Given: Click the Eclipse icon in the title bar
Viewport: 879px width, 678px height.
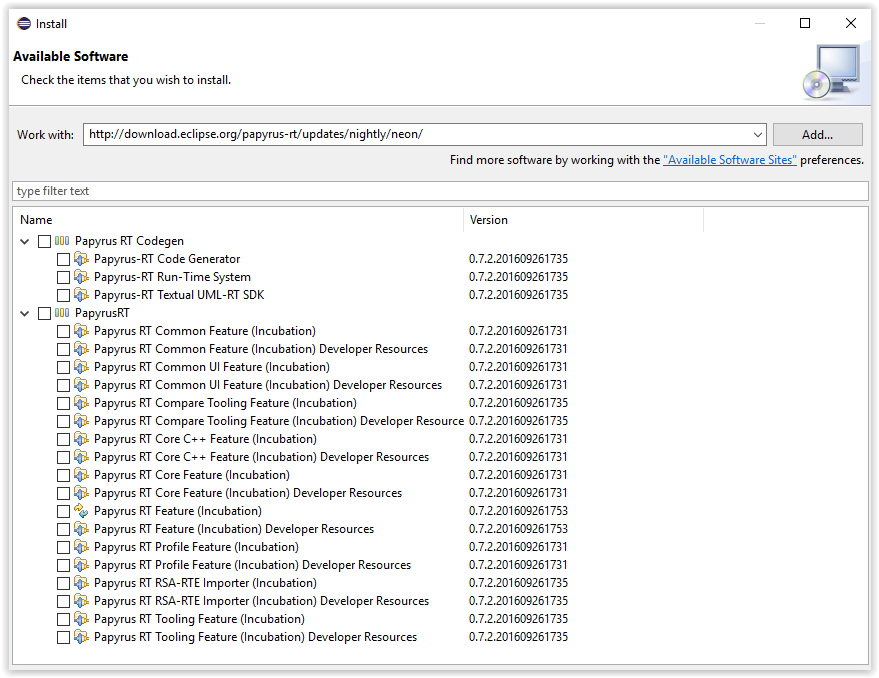Looking at the screenshot, I should click(x=24, y=23).
